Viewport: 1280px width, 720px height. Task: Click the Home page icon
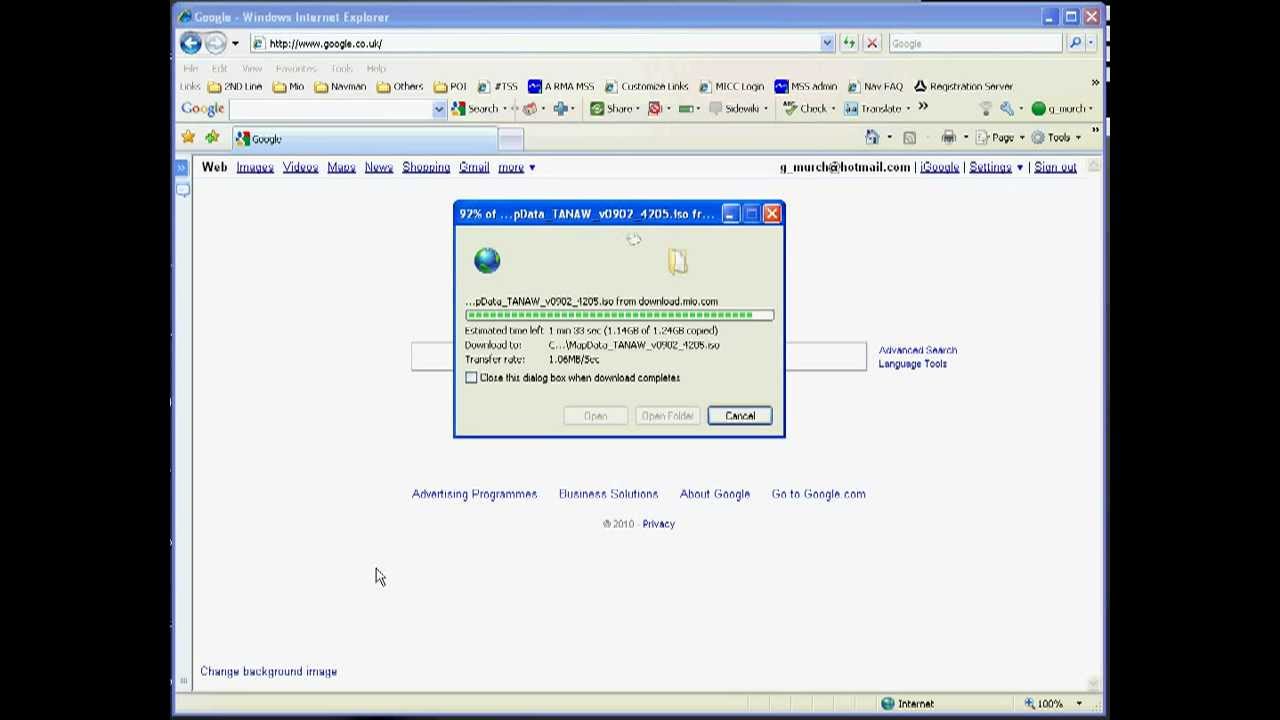click(x=872, y=137)
